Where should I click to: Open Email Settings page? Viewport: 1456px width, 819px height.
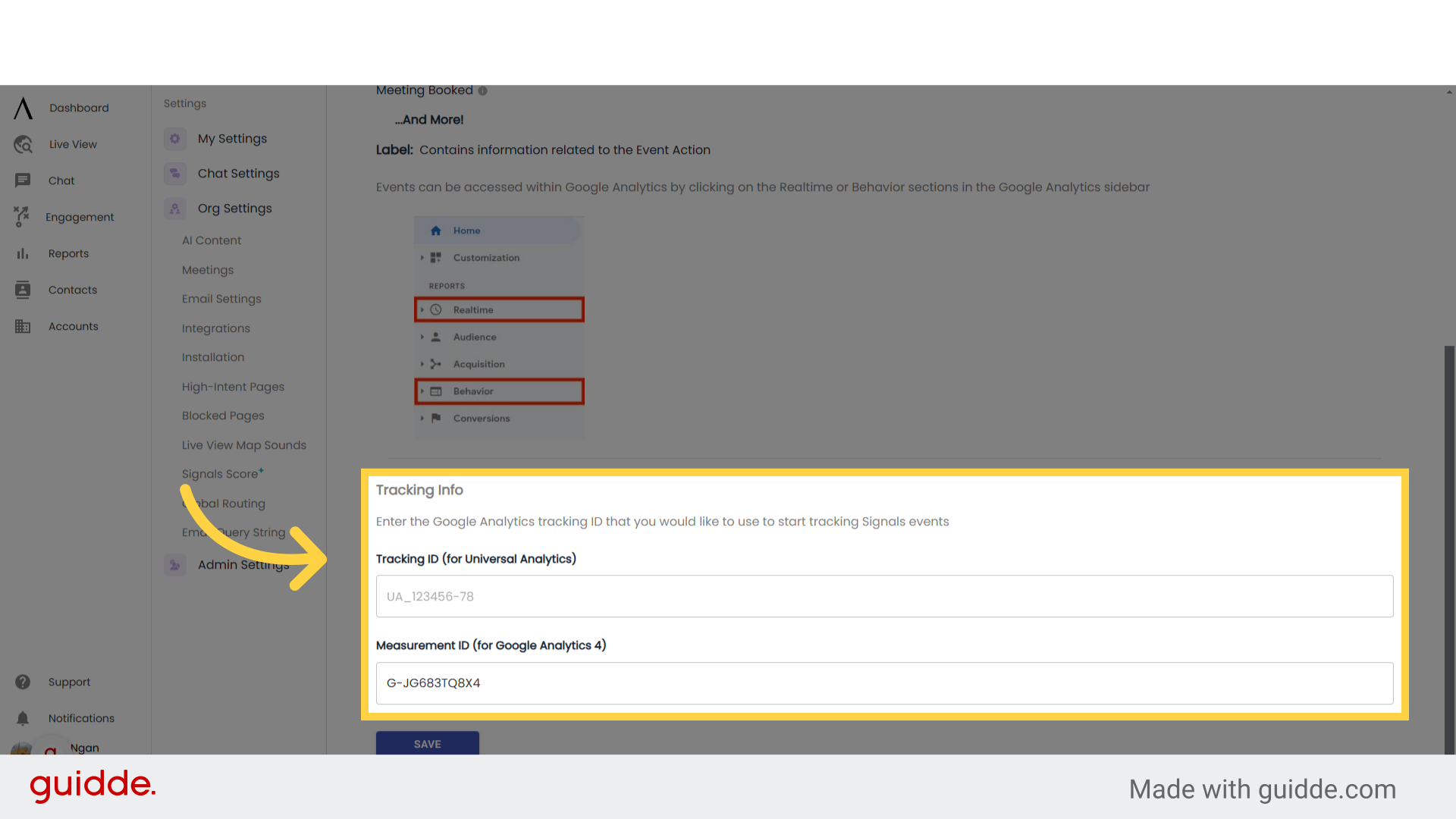pyautogui.click(x=221, y=299)
